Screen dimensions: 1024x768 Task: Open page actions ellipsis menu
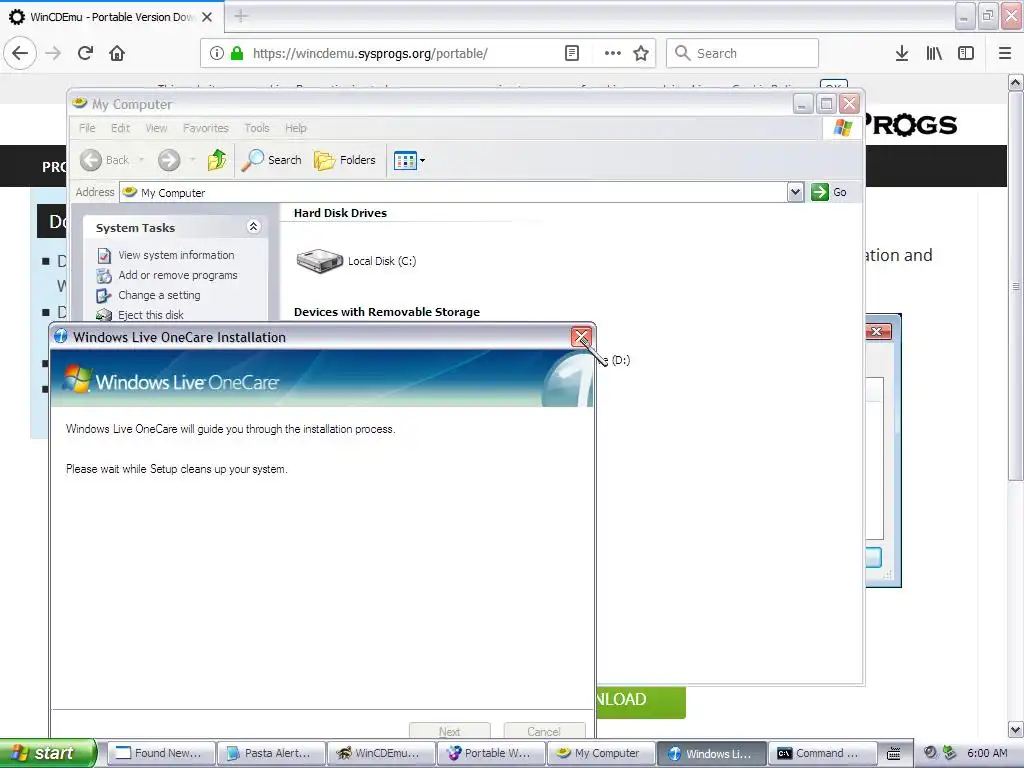tap(612, 53)
